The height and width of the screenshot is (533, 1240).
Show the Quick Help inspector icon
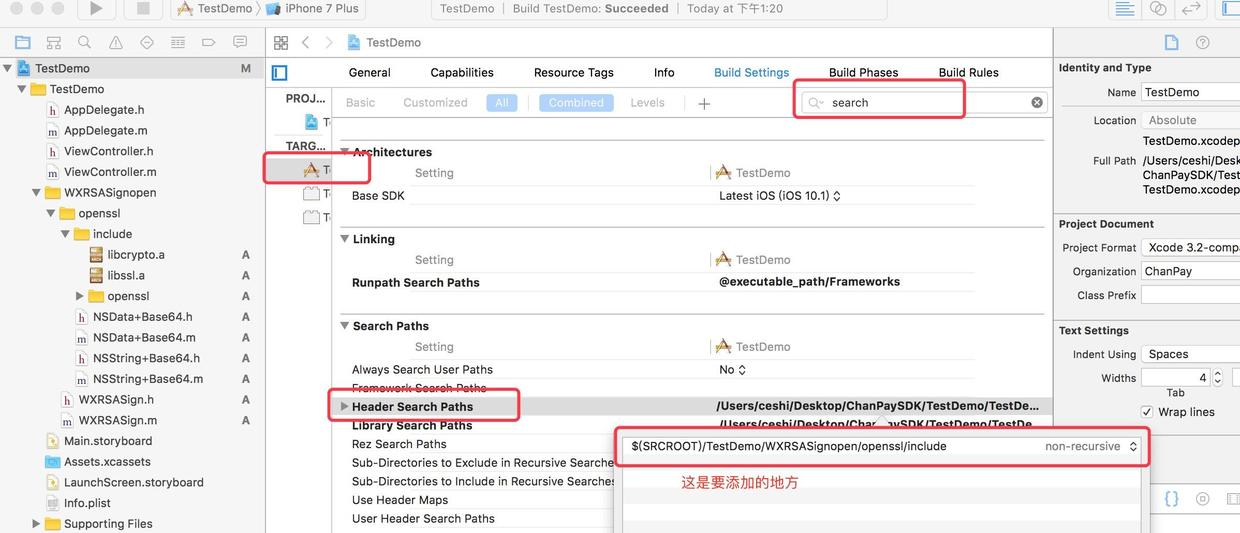(1203, 43)
